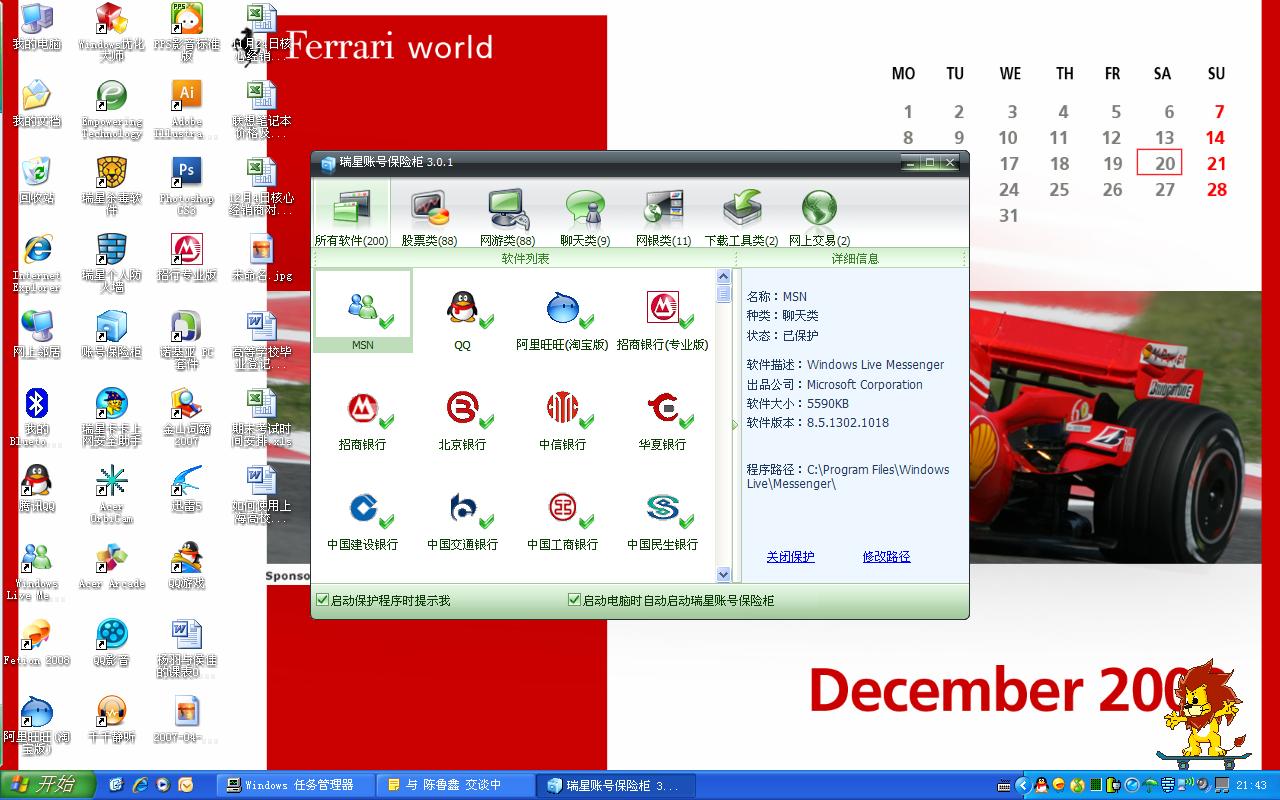Viewport: 1280px width, 800px height.
Task: Select 金山词霸 2007 desktop shortcut
Action: 186,417
